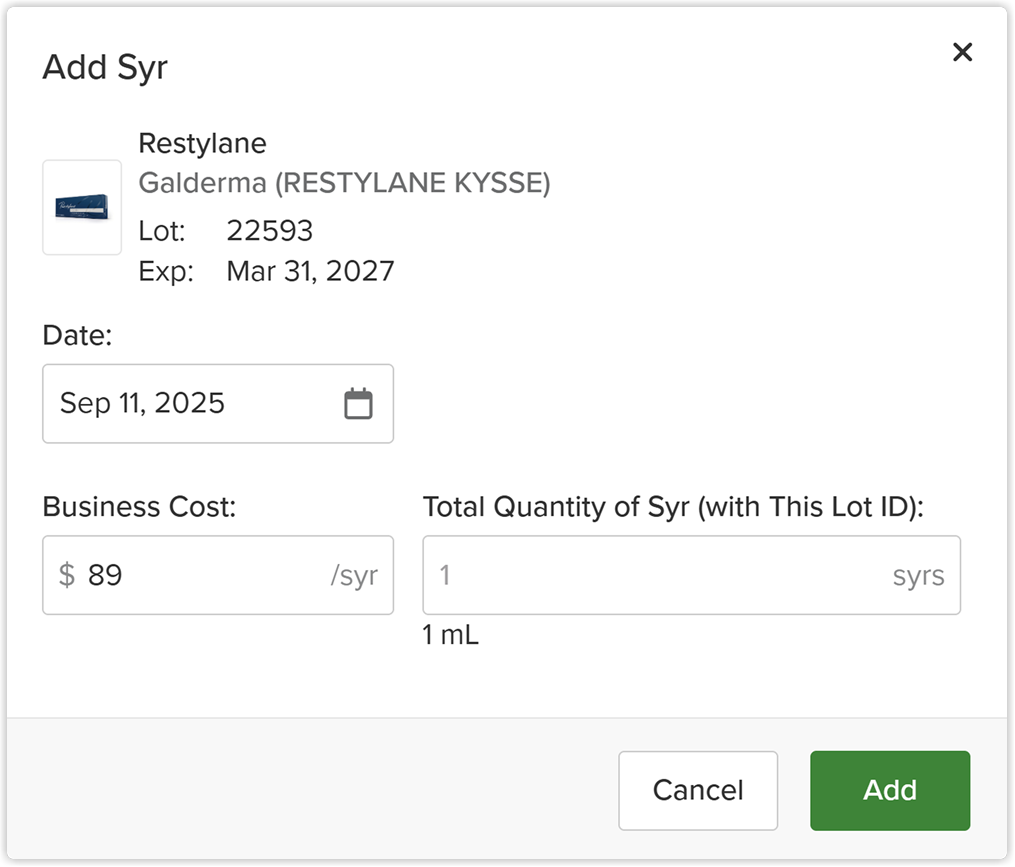1015x867 pixels.
Task: Open the calendar picker icon
Action: [358, 403]
